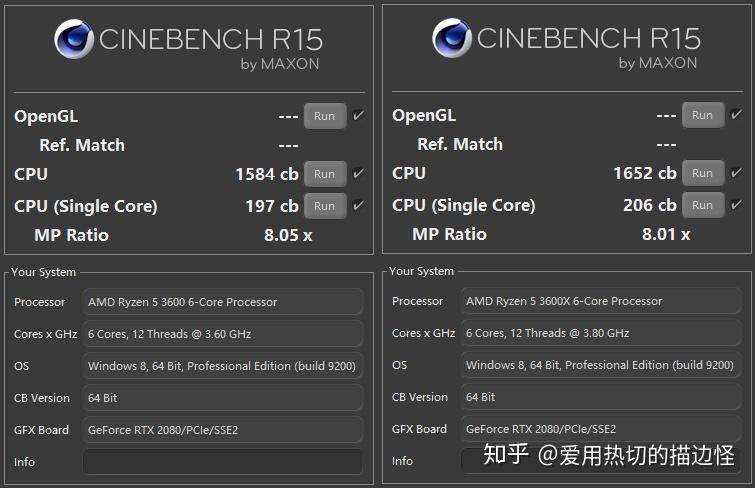Click 'OpenGL' label in right panel
The width and height of the screenshot is (755, 488).
424,115
